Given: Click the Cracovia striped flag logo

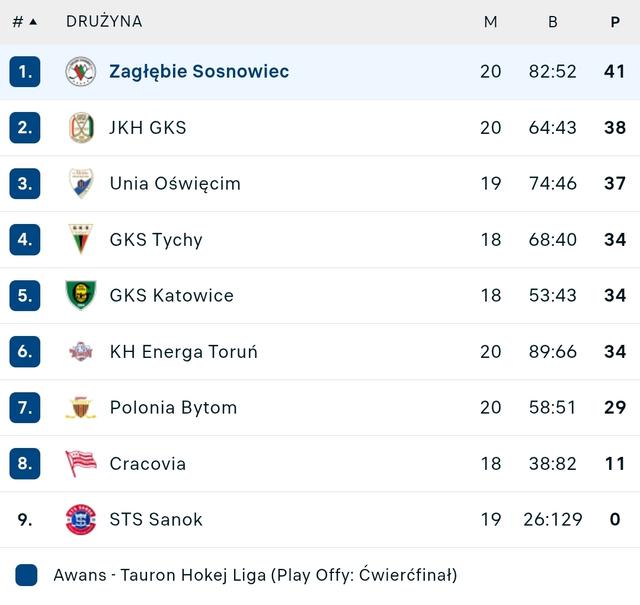Looking at the screenshot, I should (80, 463).
